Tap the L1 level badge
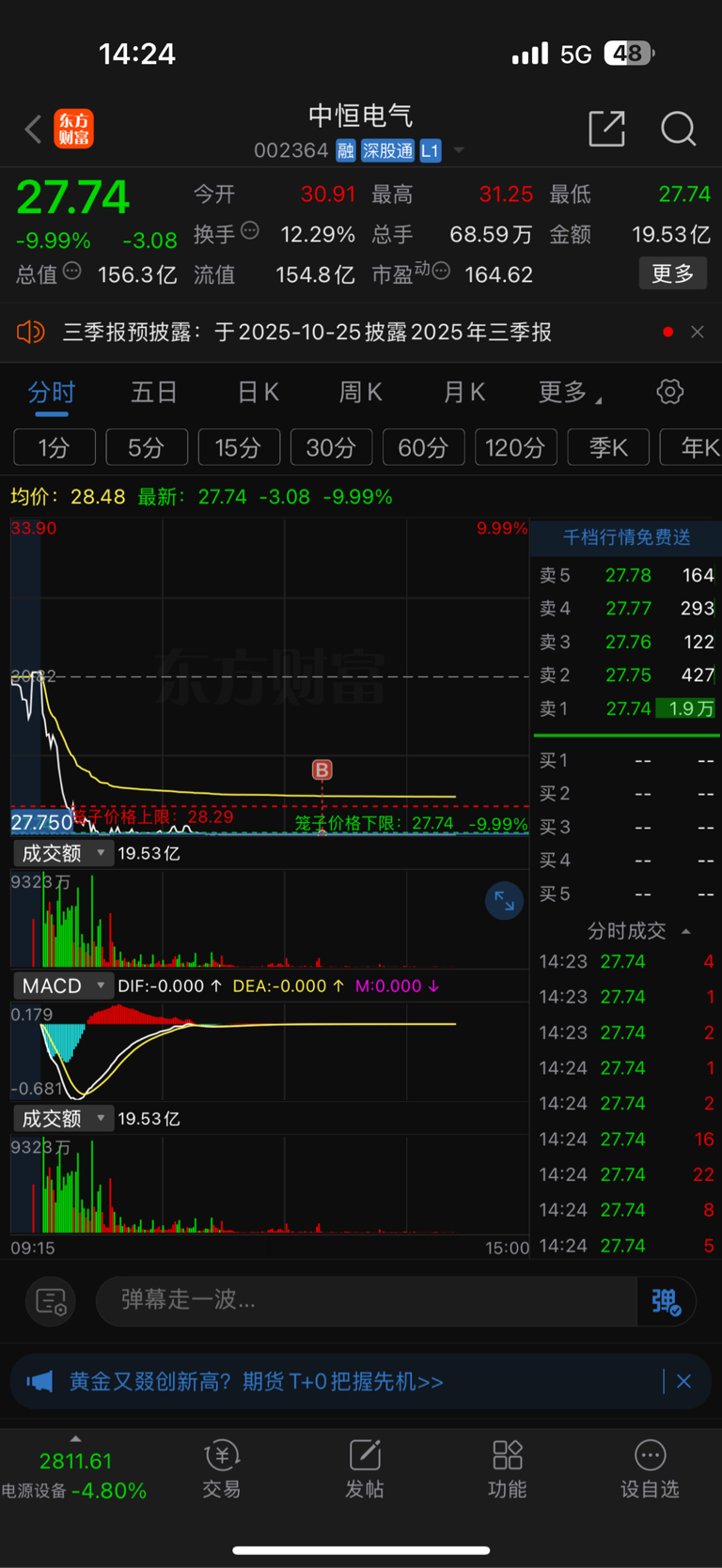 coord(430,150)
